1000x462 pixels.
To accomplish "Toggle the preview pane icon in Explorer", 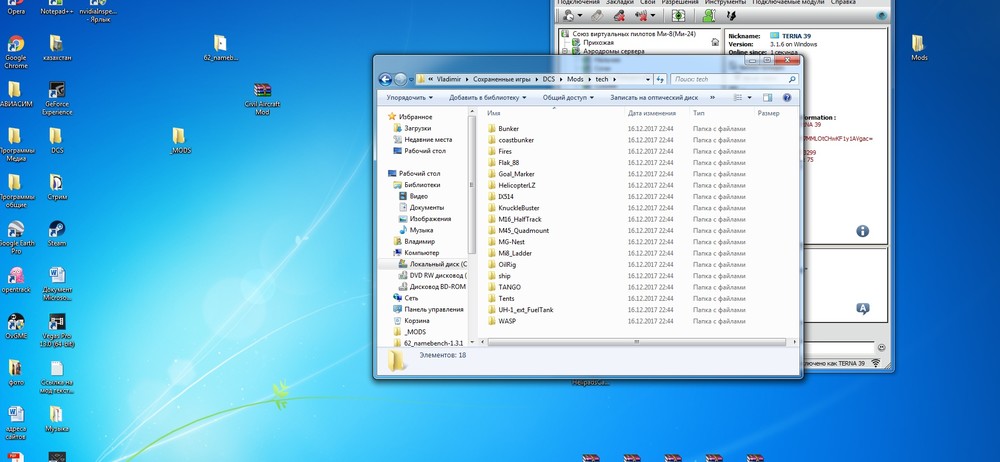I will click(x=768, y=98).
